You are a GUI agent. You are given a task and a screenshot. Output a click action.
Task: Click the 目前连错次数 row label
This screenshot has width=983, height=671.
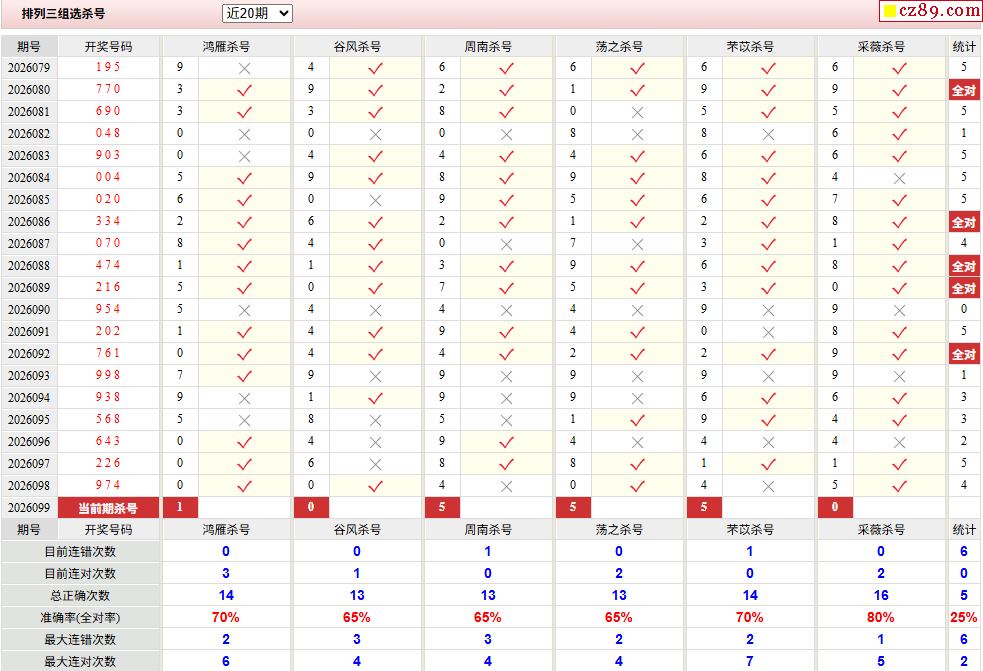coord(80,552)
